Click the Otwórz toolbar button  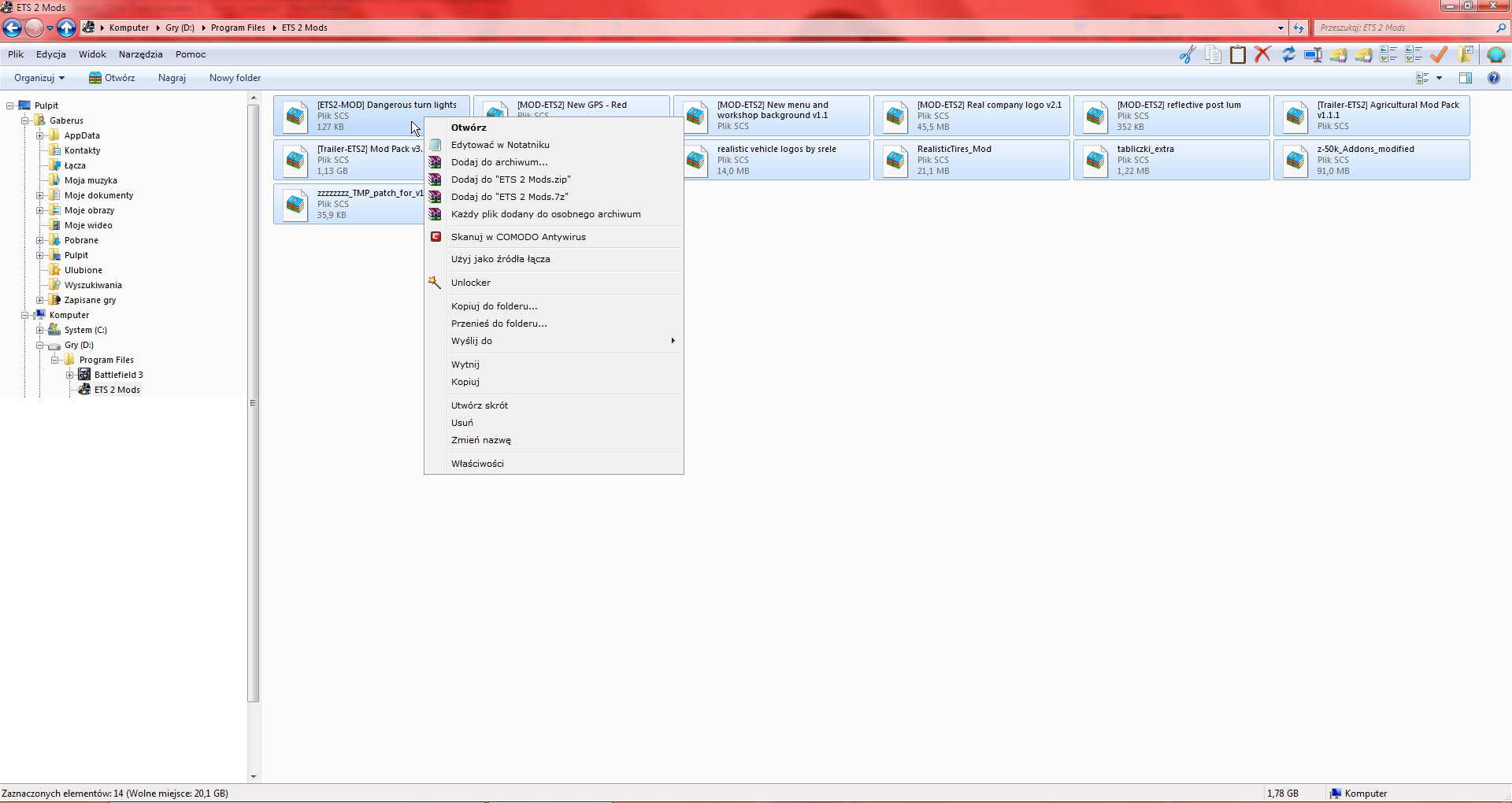112,78
